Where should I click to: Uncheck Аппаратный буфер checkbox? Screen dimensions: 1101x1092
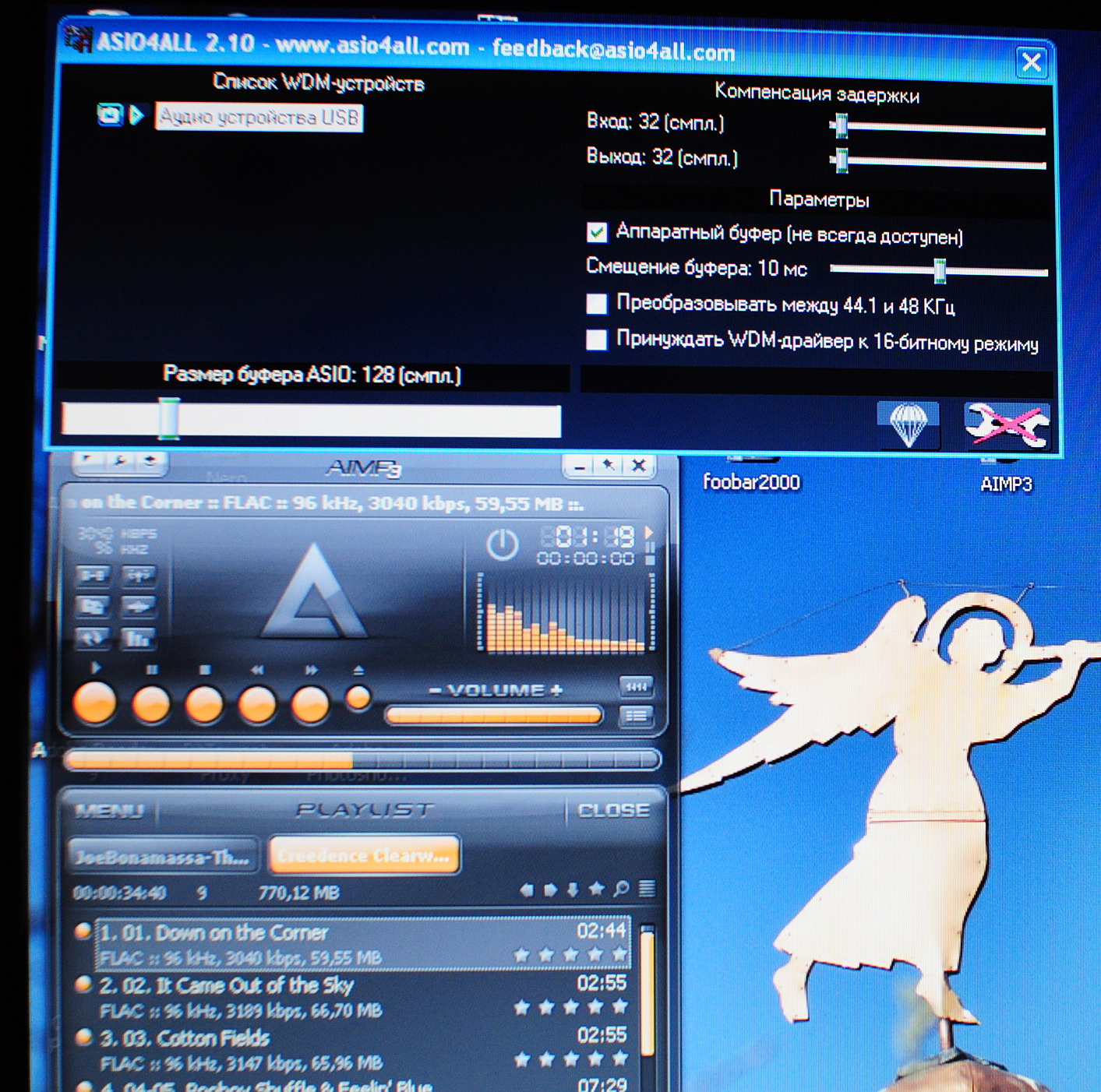click(597, 231)
